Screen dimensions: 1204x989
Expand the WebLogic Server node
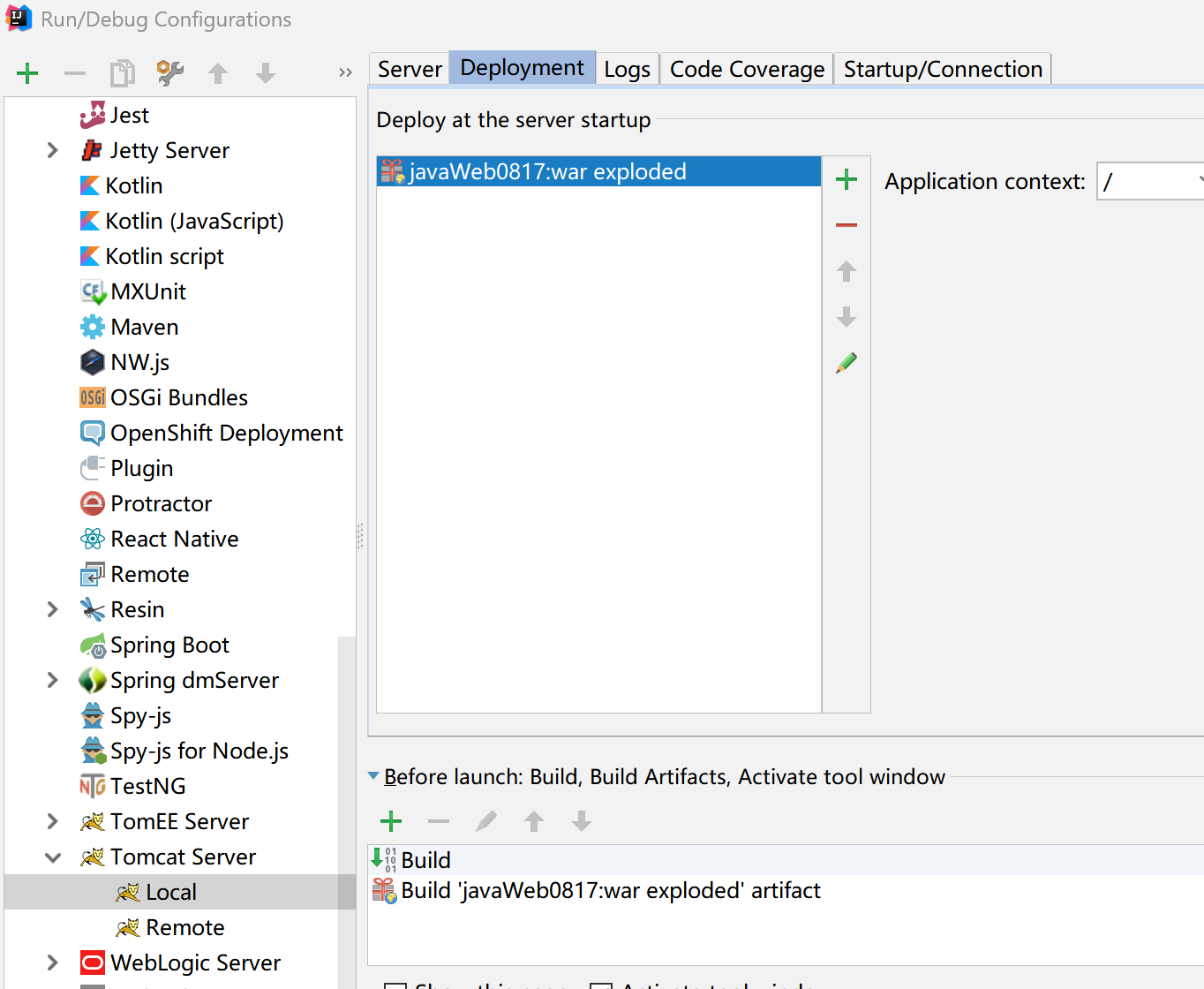point(52,963)
